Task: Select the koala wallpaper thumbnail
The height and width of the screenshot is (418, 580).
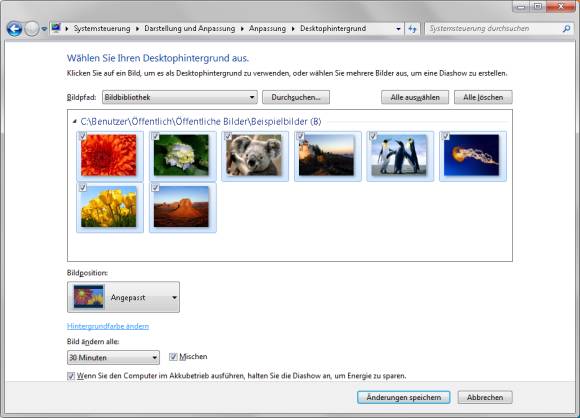Action: pyautogui.click(x=254, y=155)
